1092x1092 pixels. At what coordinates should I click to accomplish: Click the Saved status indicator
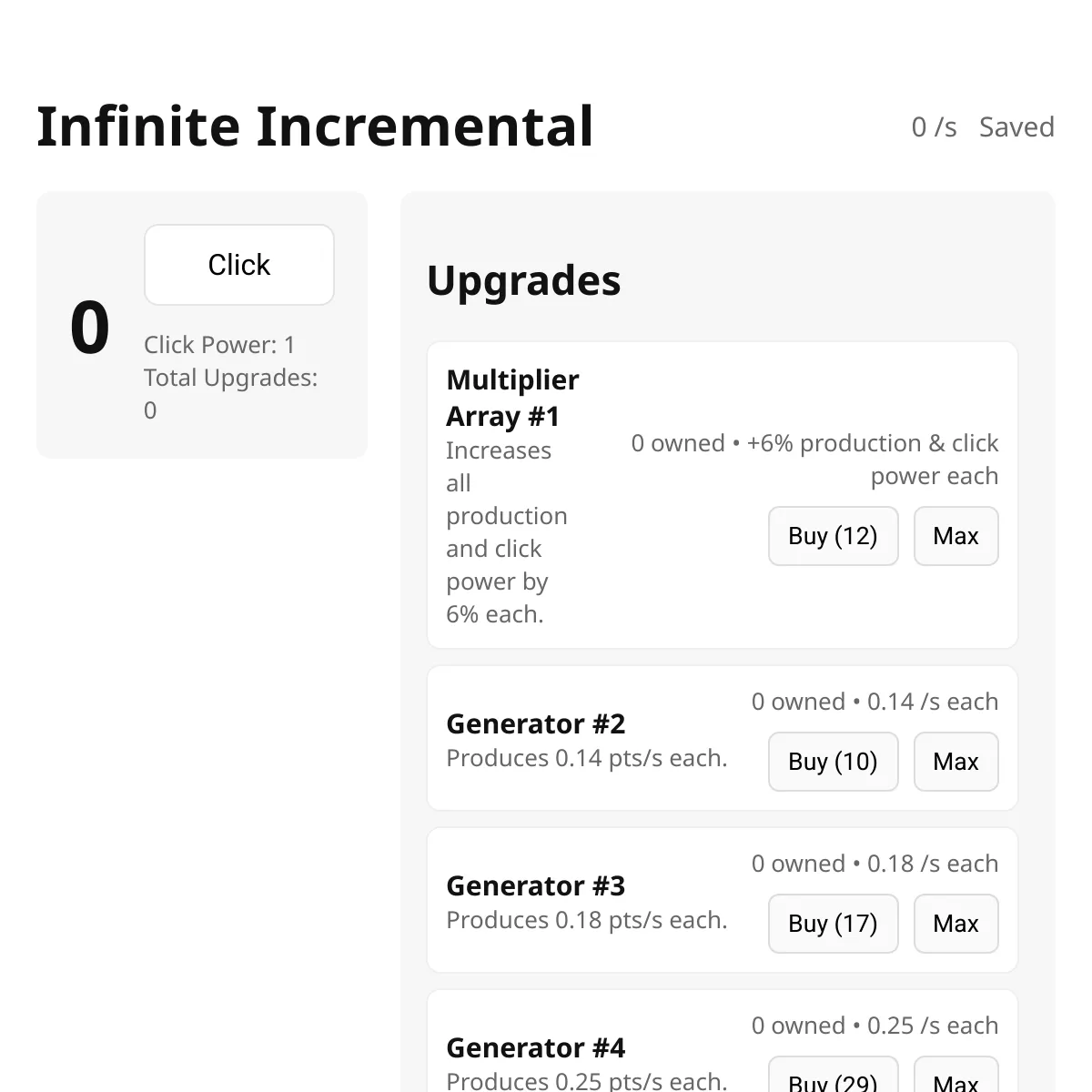pyautogui.click(x=1016, y=127)
